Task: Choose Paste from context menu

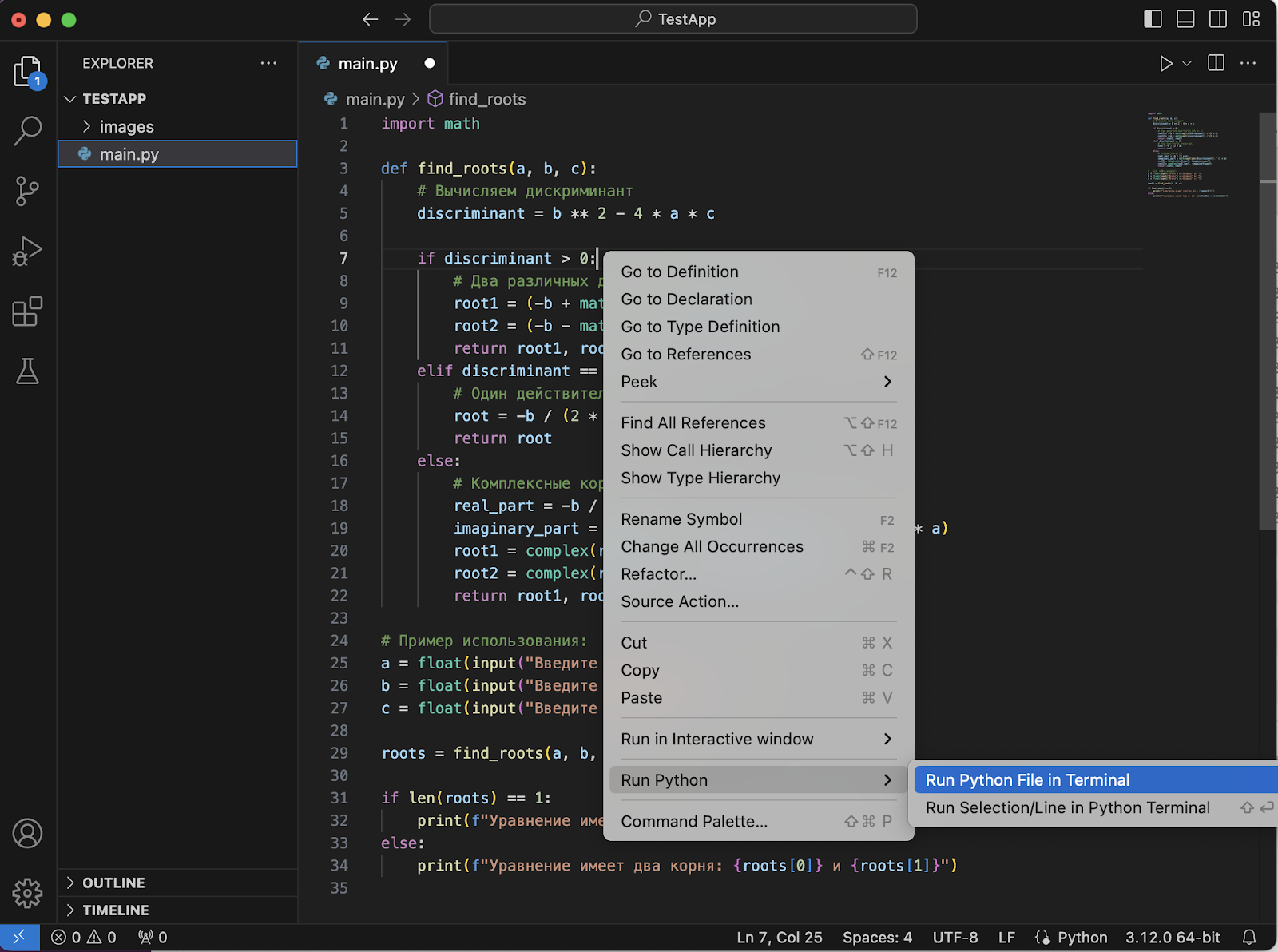Action: 758,698
